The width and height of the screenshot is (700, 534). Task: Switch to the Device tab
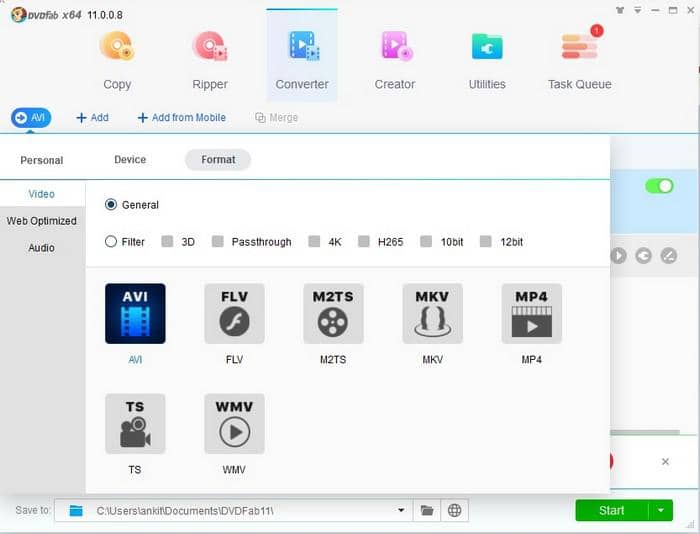(130, 159)
